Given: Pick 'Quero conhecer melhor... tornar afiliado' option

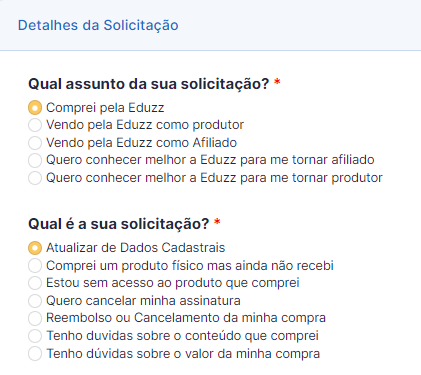Looking at the screenshot, I should [35, 160].
